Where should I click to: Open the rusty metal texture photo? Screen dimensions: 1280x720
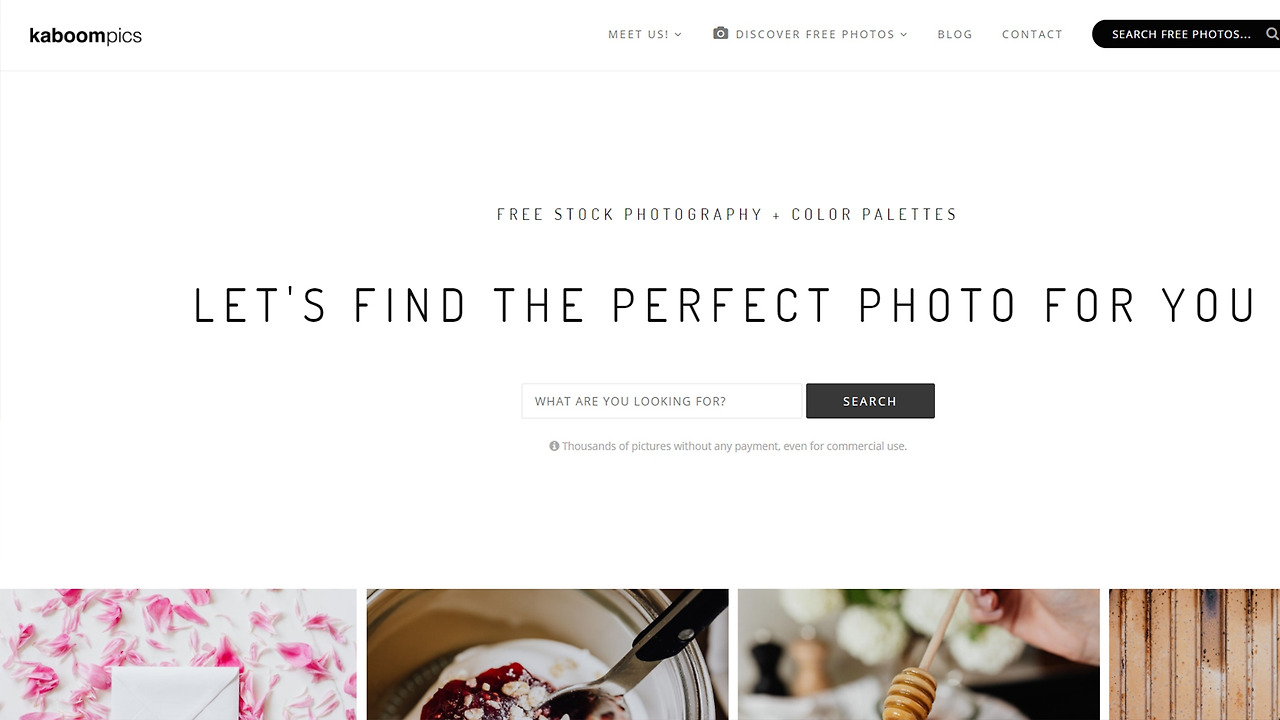click(1194, 654)
